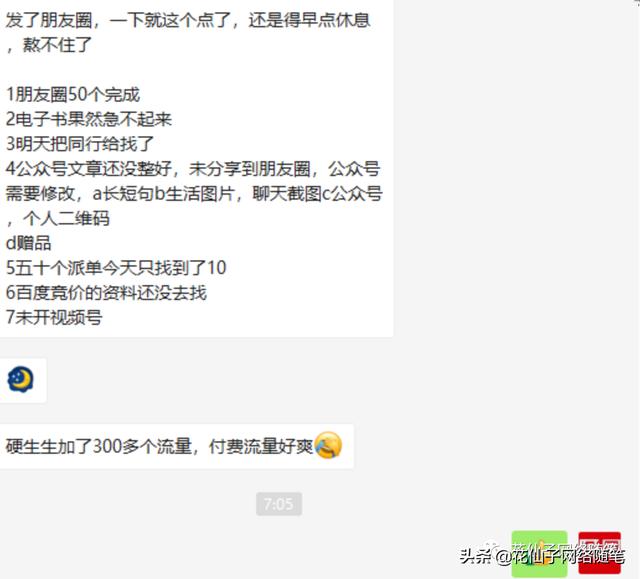The width and height of the screenshot is (640, 579).
Task: Click the line 4公众号文章还没整好
Action: click(89, 169)
